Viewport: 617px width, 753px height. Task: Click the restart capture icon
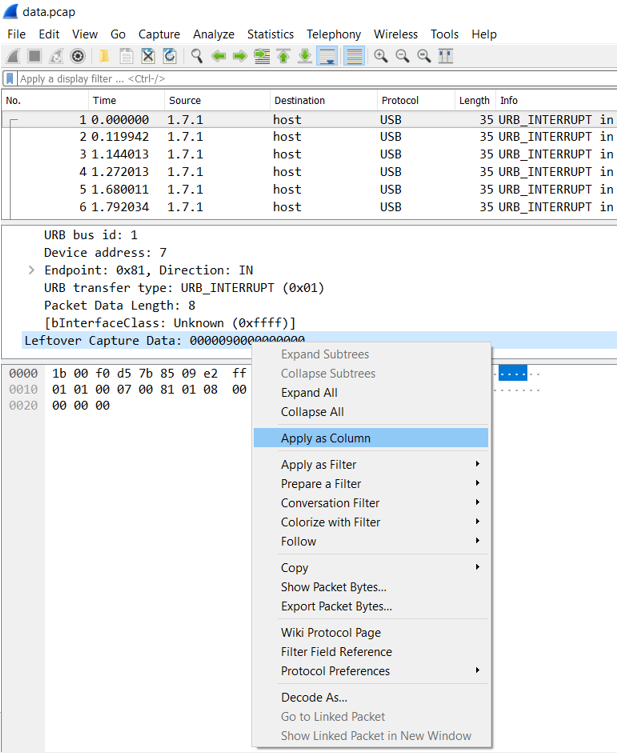56,56
